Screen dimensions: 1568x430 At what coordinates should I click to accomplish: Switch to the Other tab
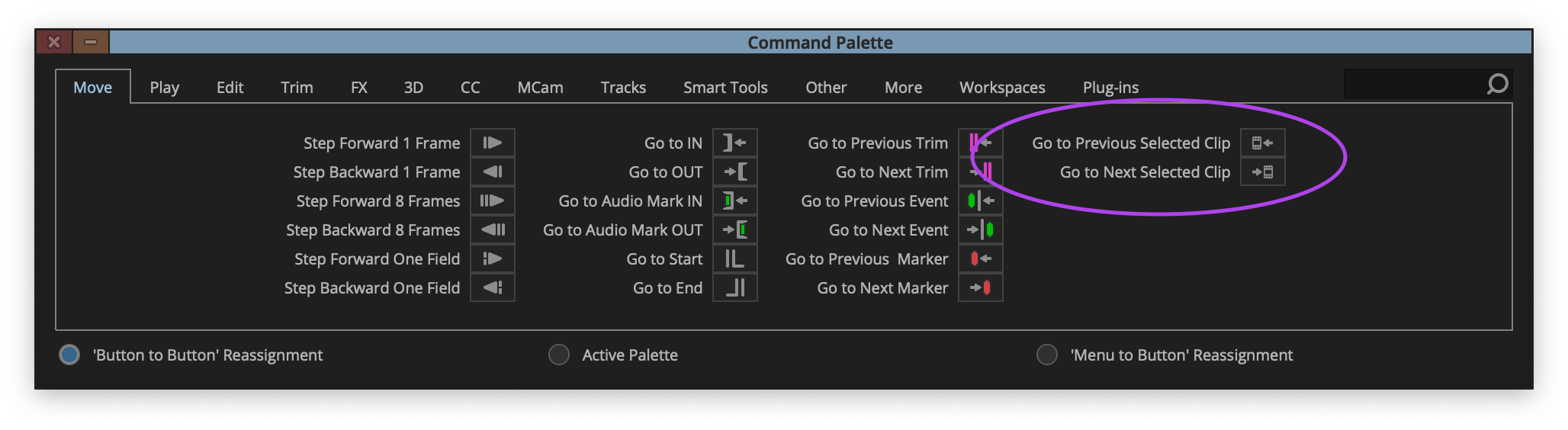826,87
